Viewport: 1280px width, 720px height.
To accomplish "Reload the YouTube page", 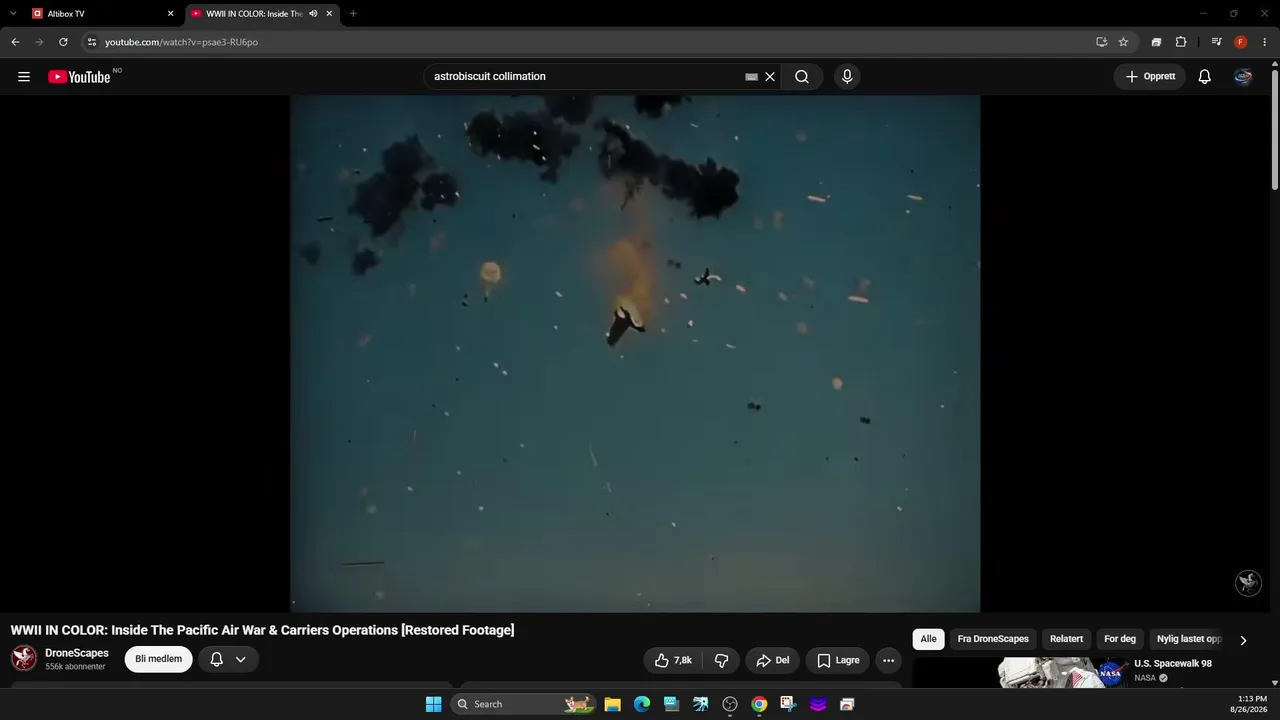I will (63, 42).
